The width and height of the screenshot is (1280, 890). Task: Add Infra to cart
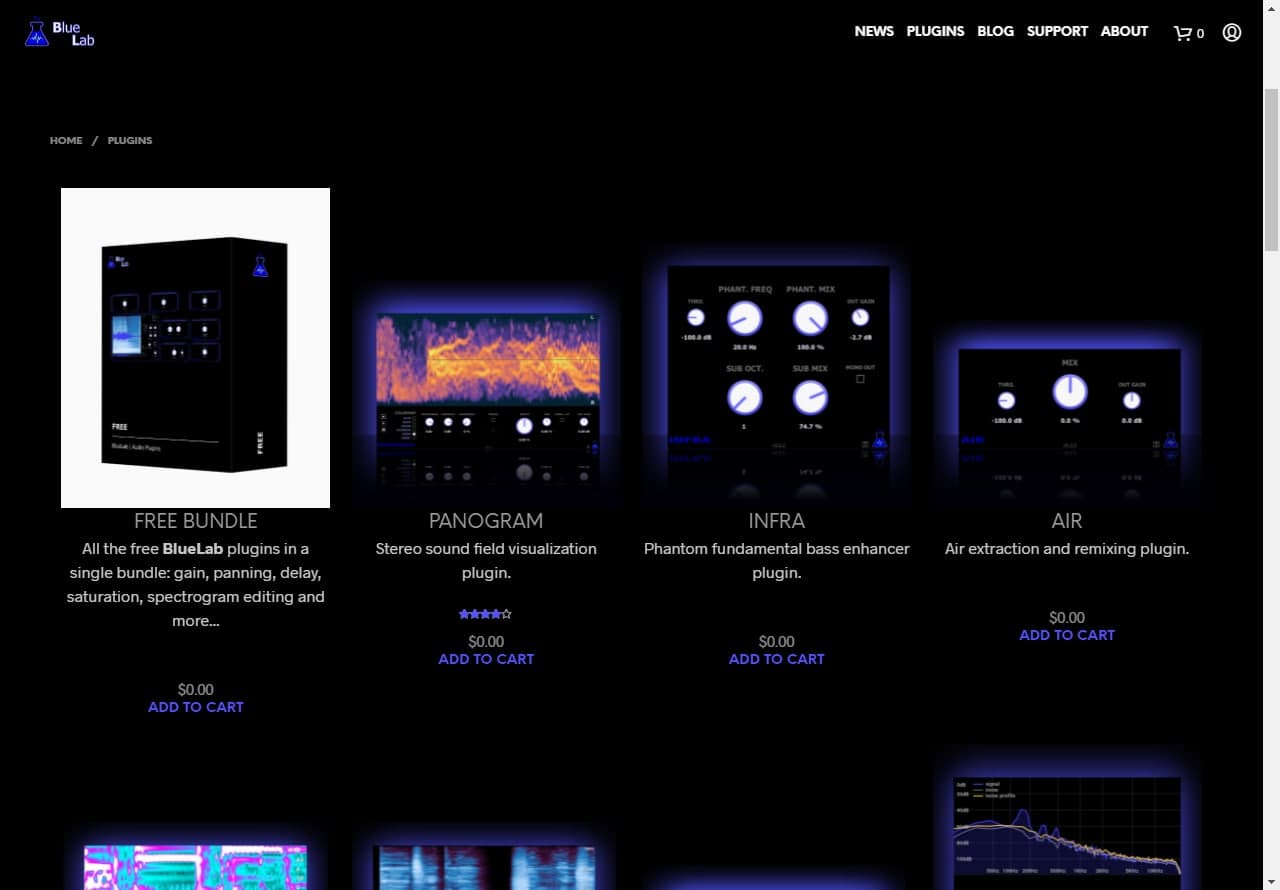pos(777,659)
